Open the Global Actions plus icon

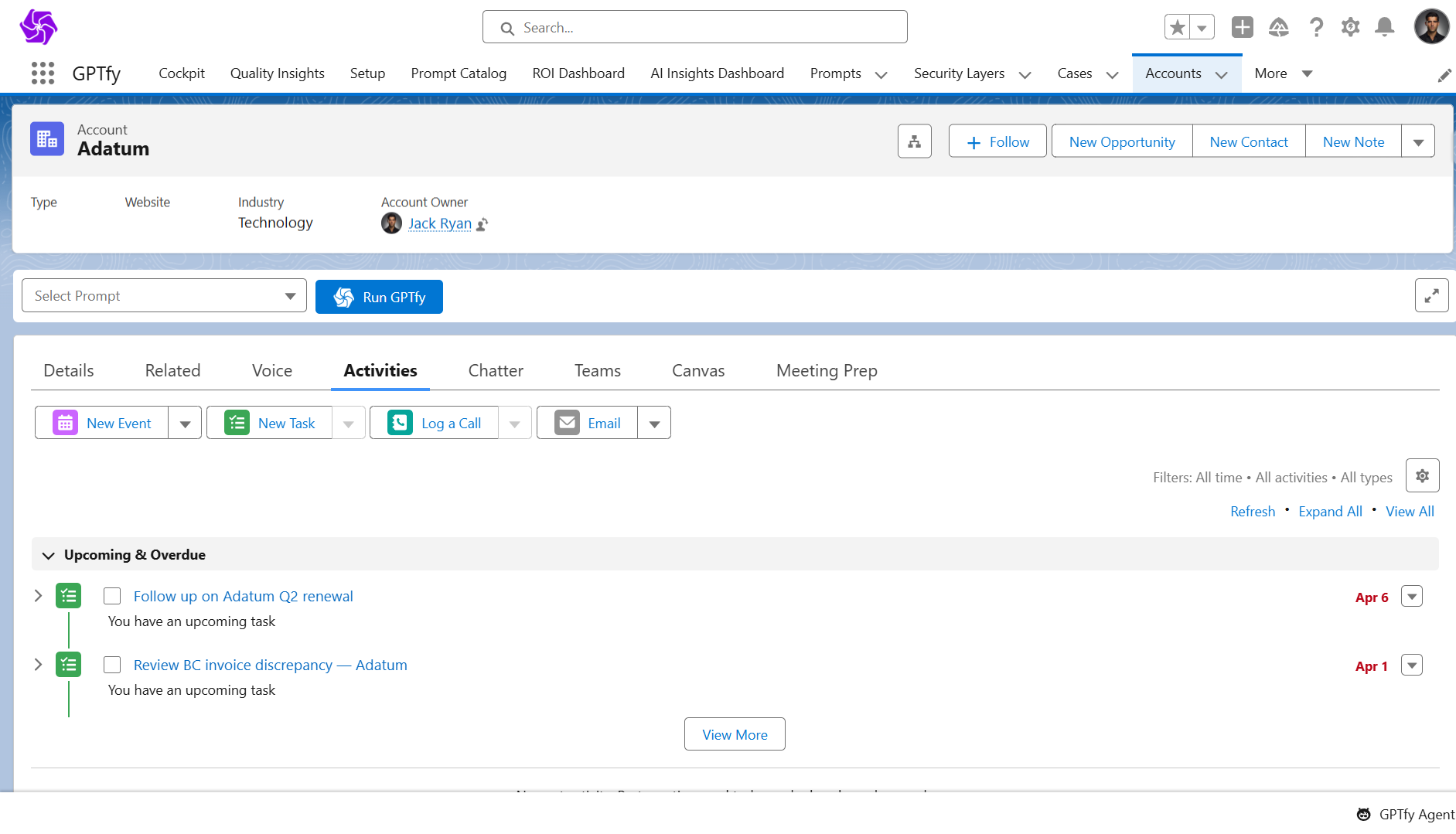(1243, 27)
